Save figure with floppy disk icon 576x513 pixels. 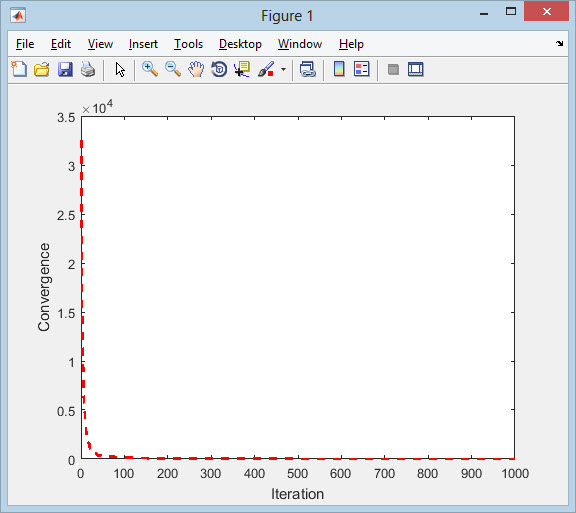tap(65, 69)
